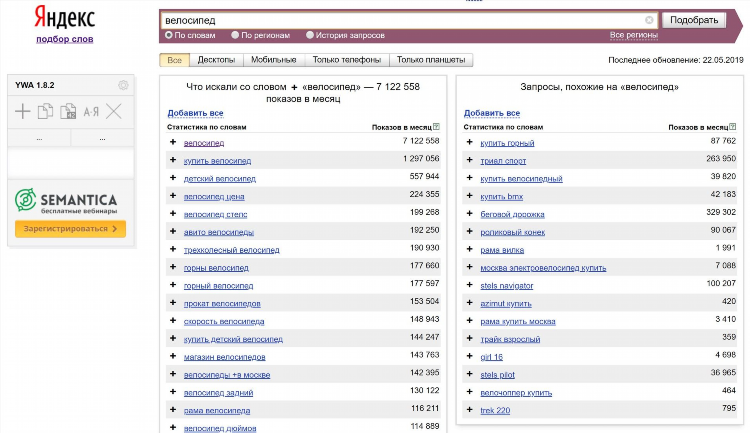The image size is (750, 433).
Task: Add 'трехколесный велосипед' with its plus icon
Action: tap(173, 249)
